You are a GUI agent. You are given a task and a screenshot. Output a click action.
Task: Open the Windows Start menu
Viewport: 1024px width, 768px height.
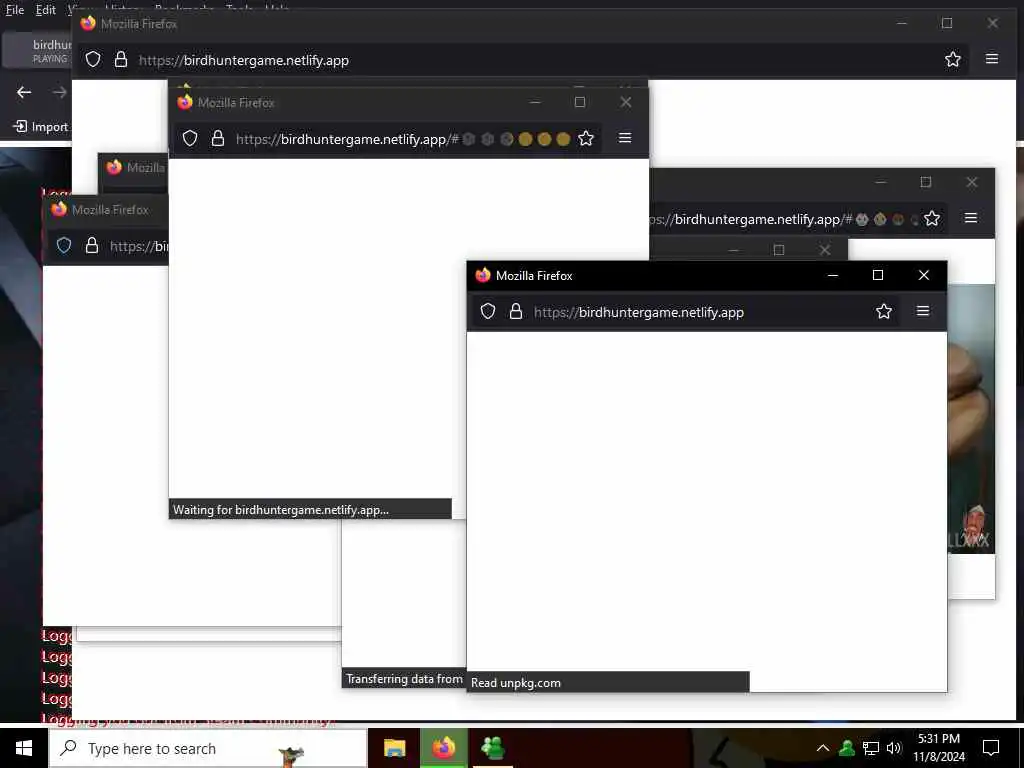[x=24, y=748]
